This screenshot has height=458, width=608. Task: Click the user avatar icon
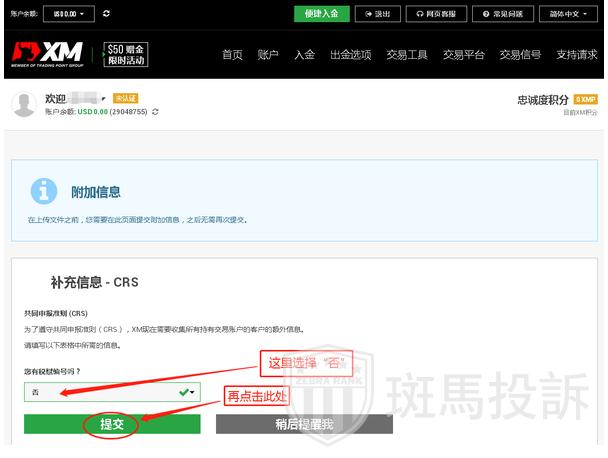(x=24, y=103)
